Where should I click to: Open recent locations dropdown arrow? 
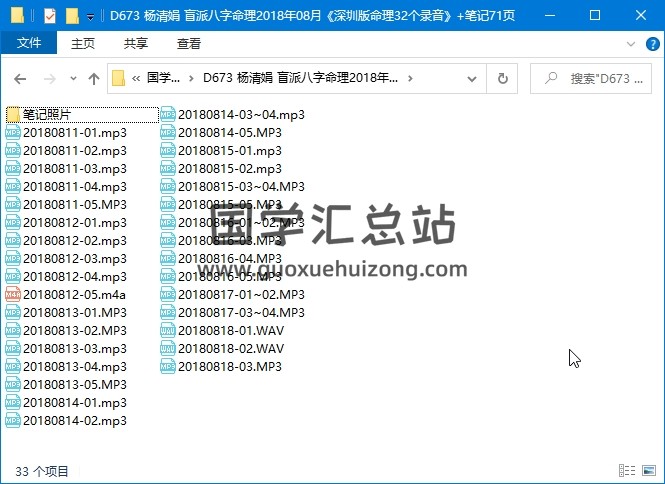72,79
